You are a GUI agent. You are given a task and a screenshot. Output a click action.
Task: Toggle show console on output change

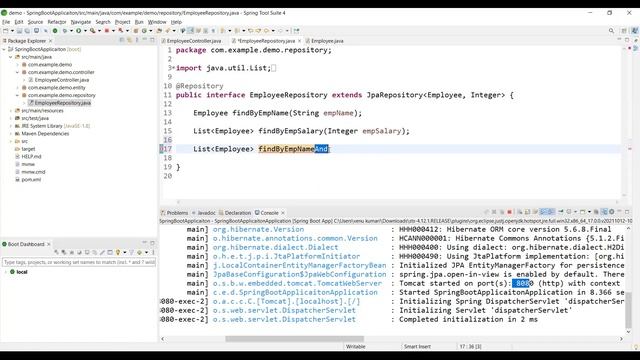pos(543,212)
